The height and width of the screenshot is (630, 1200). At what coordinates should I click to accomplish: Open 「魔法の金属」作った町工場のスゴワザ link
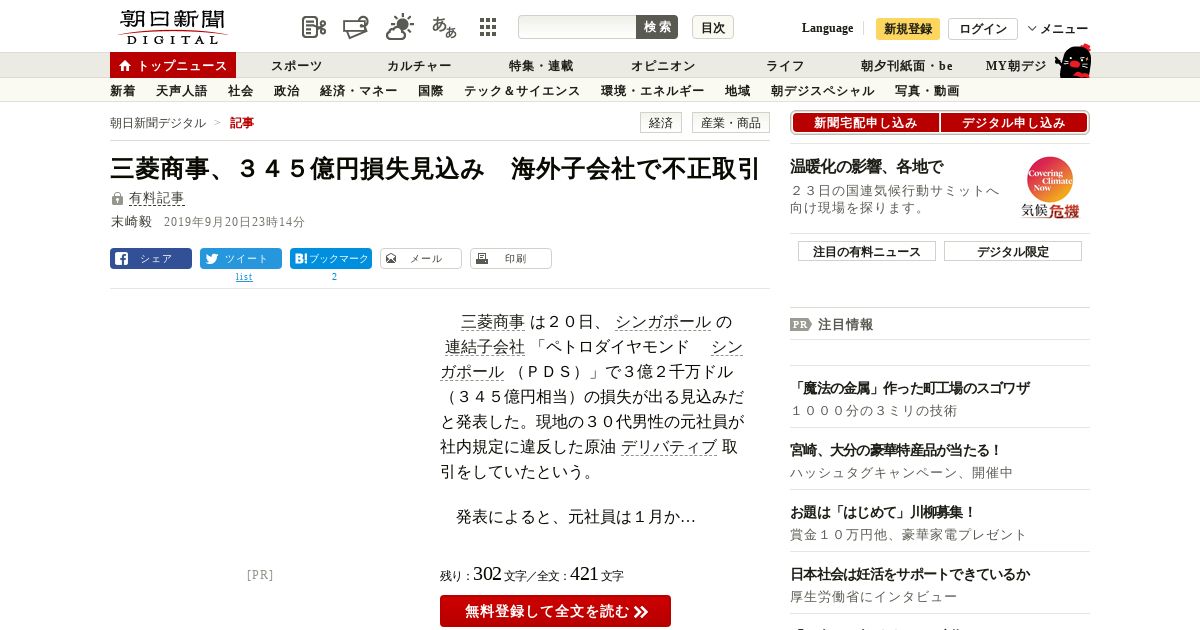[910, 388]
